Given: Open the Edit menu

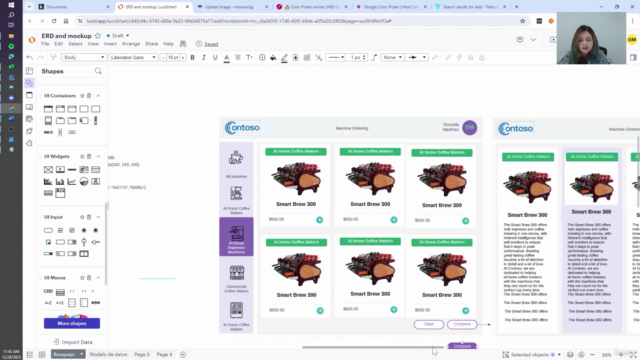Looking at the screenshot, I should tap(59, 44).
